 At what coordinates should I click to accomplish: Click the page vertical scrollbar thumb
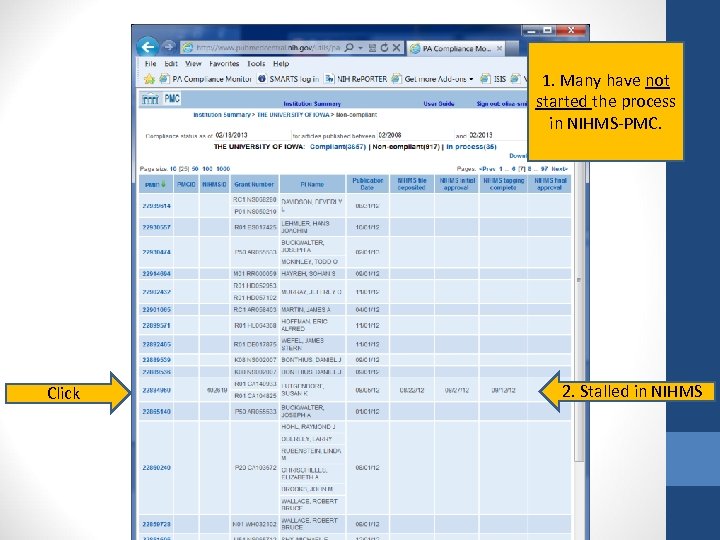pyautogui.click(x=579, y=312)
